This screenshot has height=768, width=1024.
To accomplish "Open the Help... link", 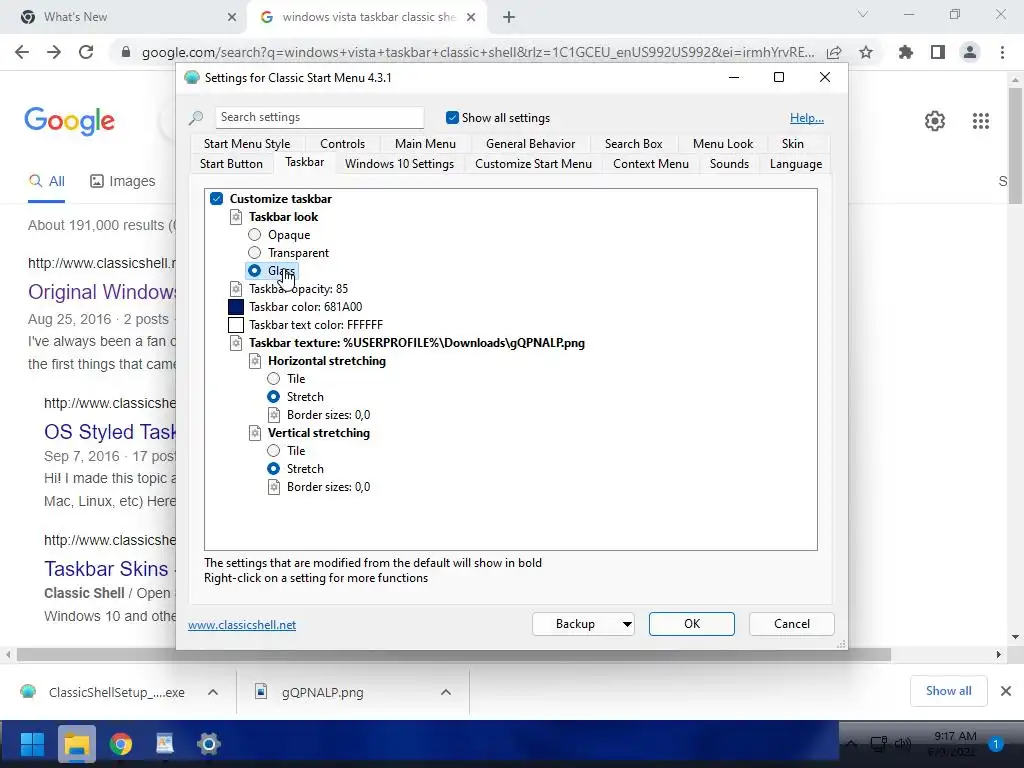I will point(807,118).
